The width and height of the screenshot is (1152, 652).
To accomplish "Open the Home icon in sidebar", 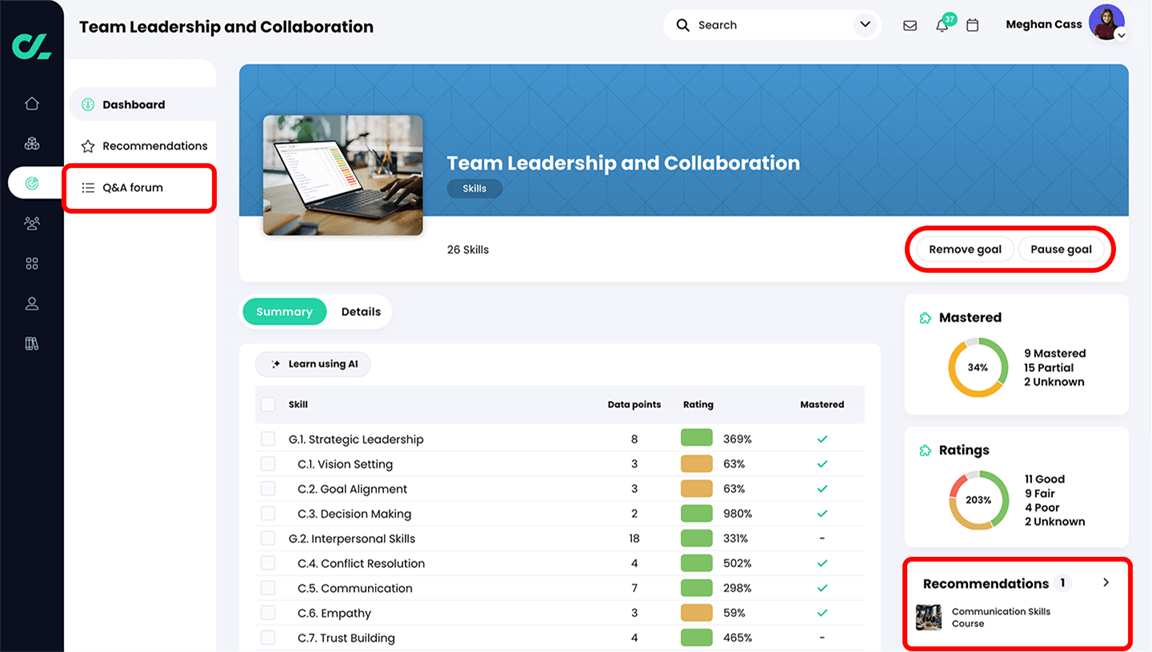I will coord(31,102).
